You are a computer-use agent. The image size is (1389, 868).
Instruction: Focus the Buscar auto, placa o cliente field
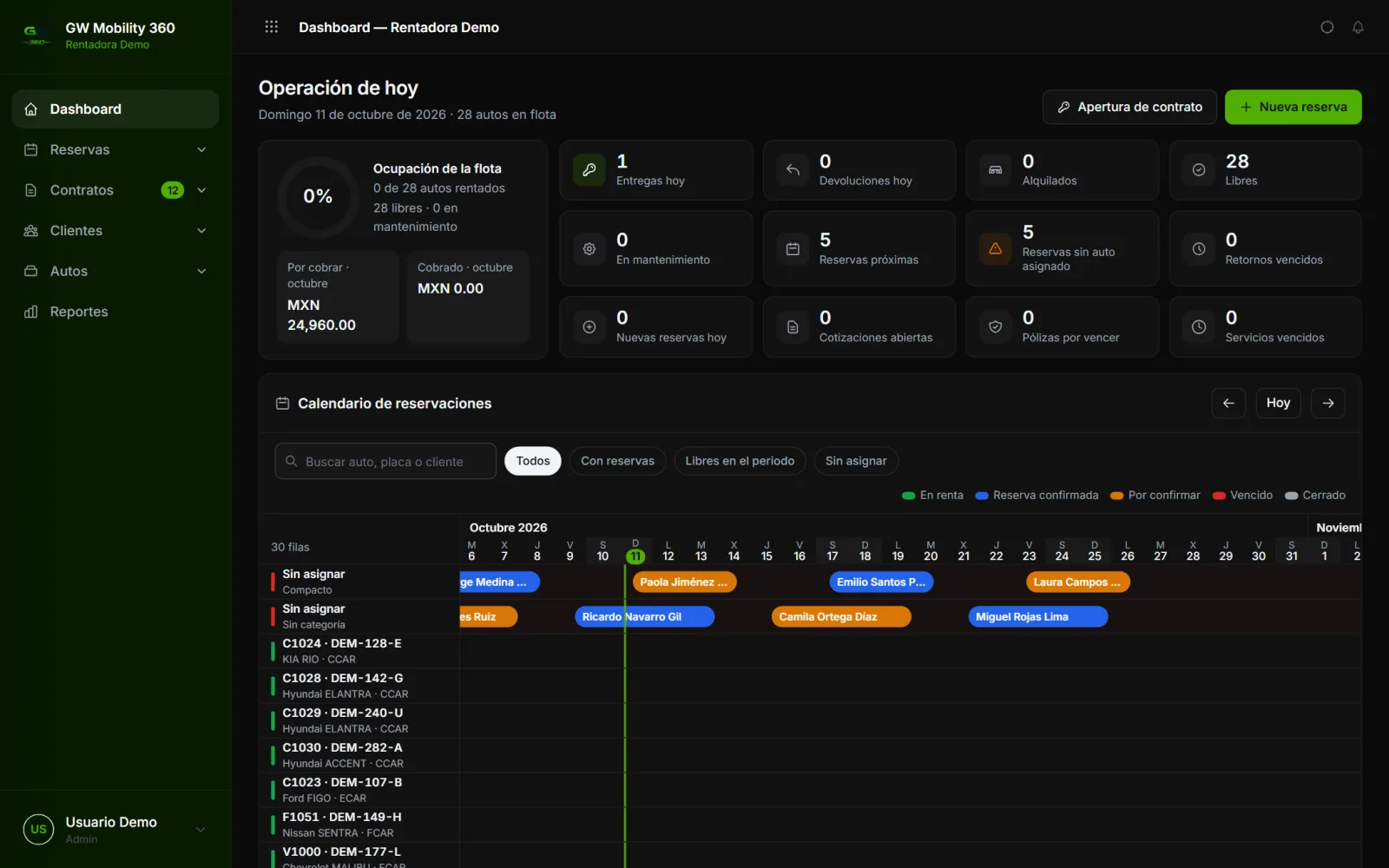tap(385, 462)
